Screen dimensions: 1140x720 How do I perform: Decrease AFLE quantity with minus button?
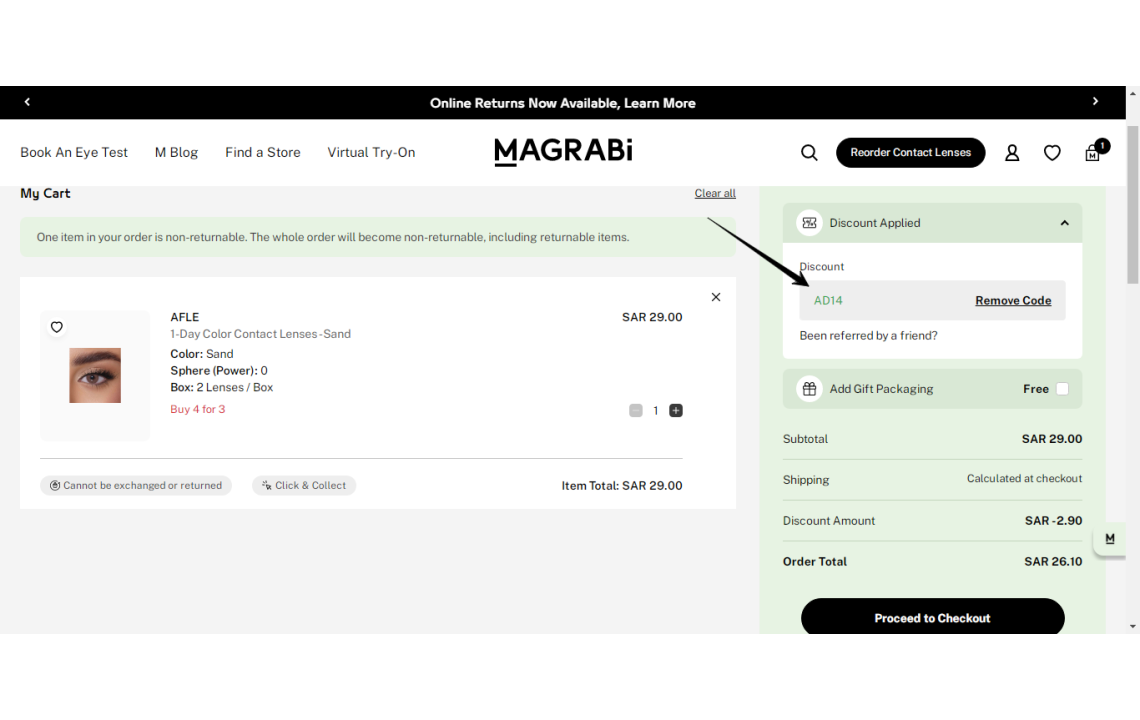(635, 411)
